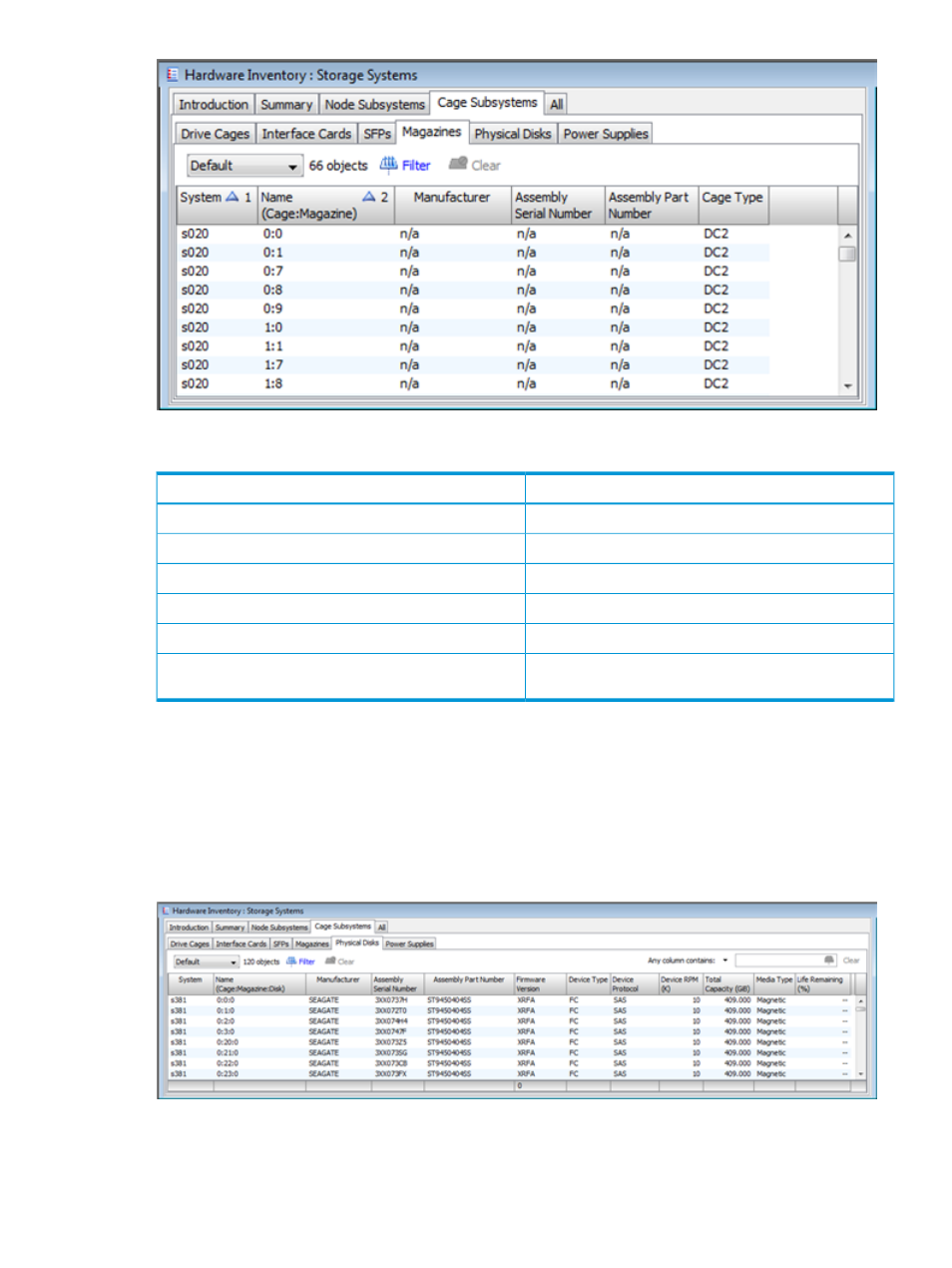Click System column sort triangle in Magazines view
Image resolution: width=952 pixels, height=1268 pixels.
point(232,197)
